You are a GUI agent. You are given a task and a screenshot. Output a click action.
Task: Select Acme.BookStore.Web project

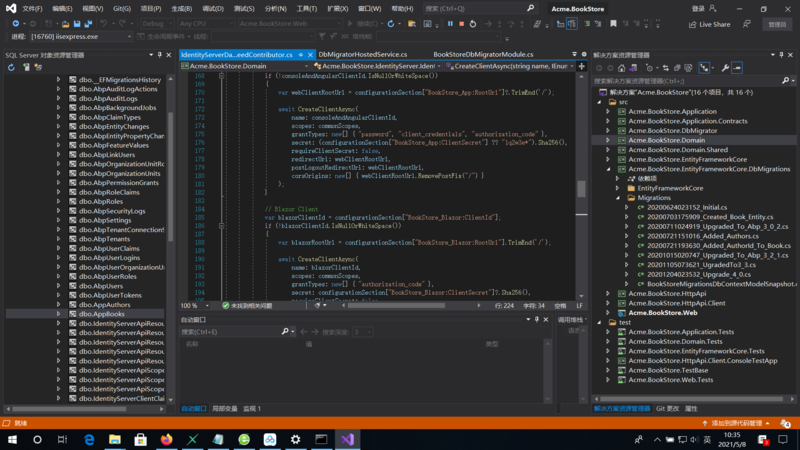663,313
